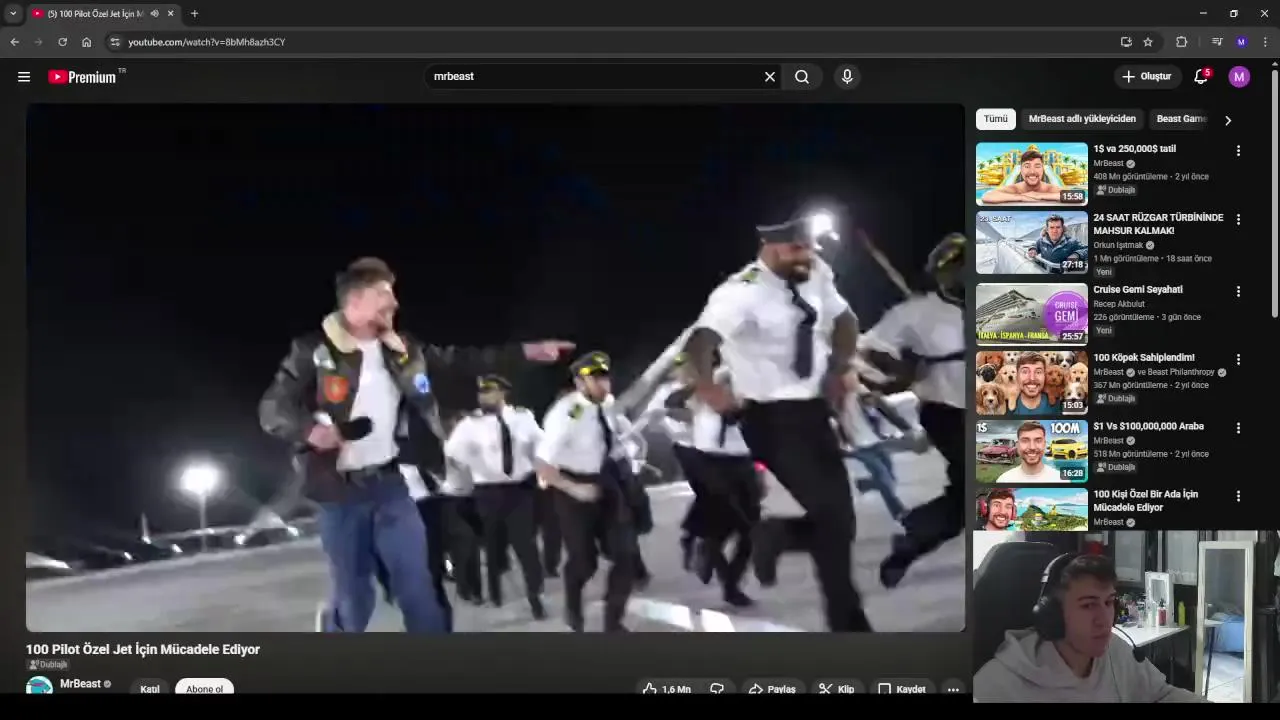This screenshot has height=720, width=1280.
Task: Install app icon in the address bar
Action: pyautogui.click(x=1126, y=42)
